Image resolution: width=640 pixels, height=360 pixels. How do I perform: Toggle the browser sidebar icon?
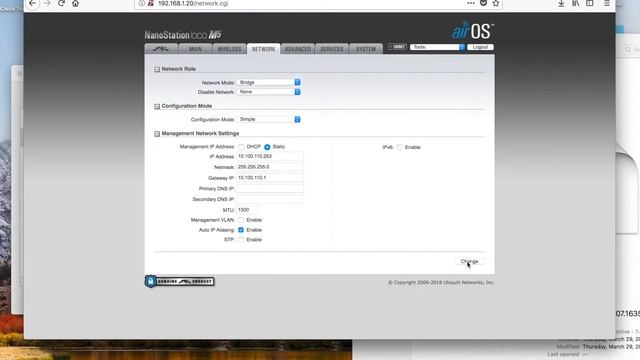click(x=590, y=3)
